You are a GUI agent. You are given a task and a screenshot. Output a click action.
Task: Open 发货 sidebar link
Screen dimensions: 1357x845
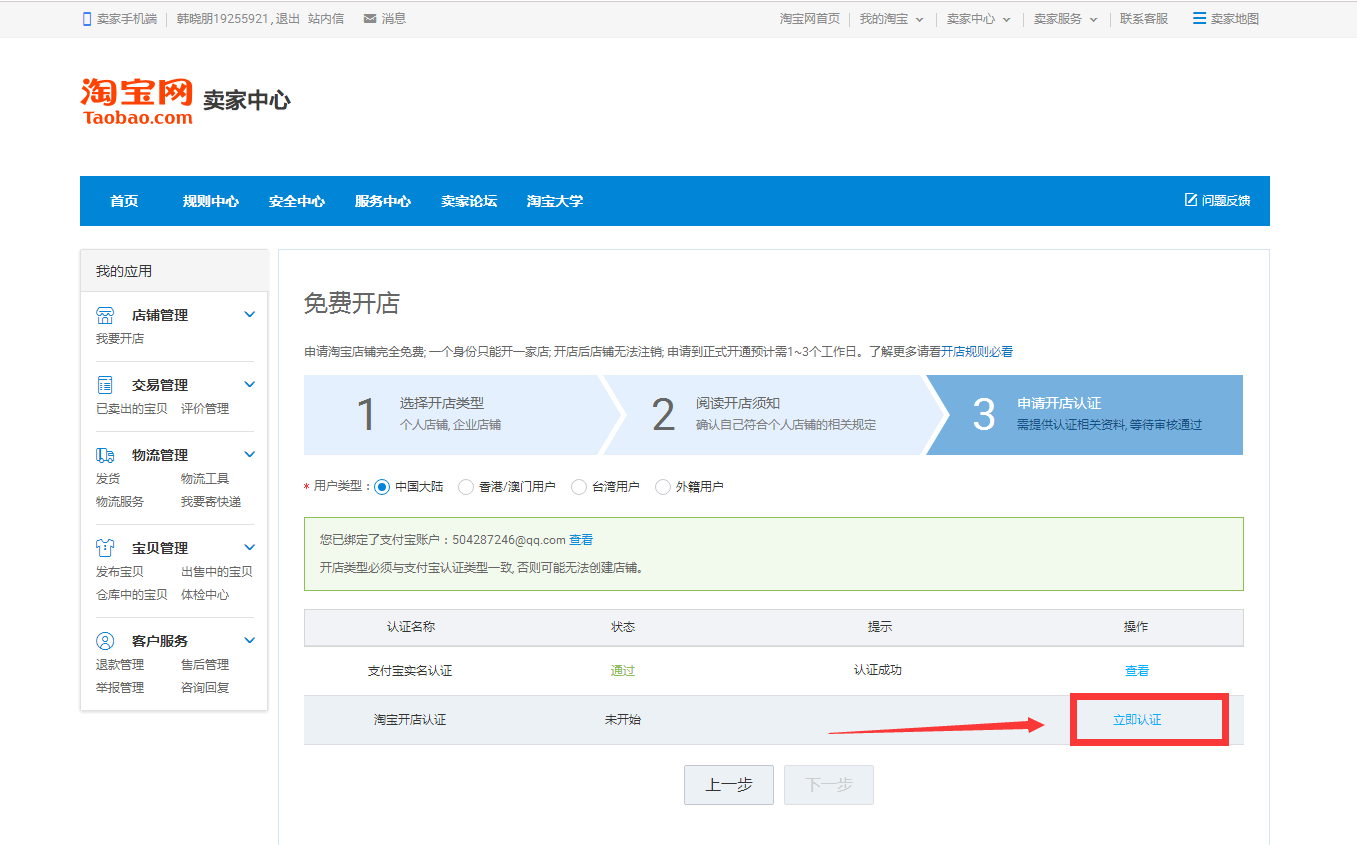point(108,479)
